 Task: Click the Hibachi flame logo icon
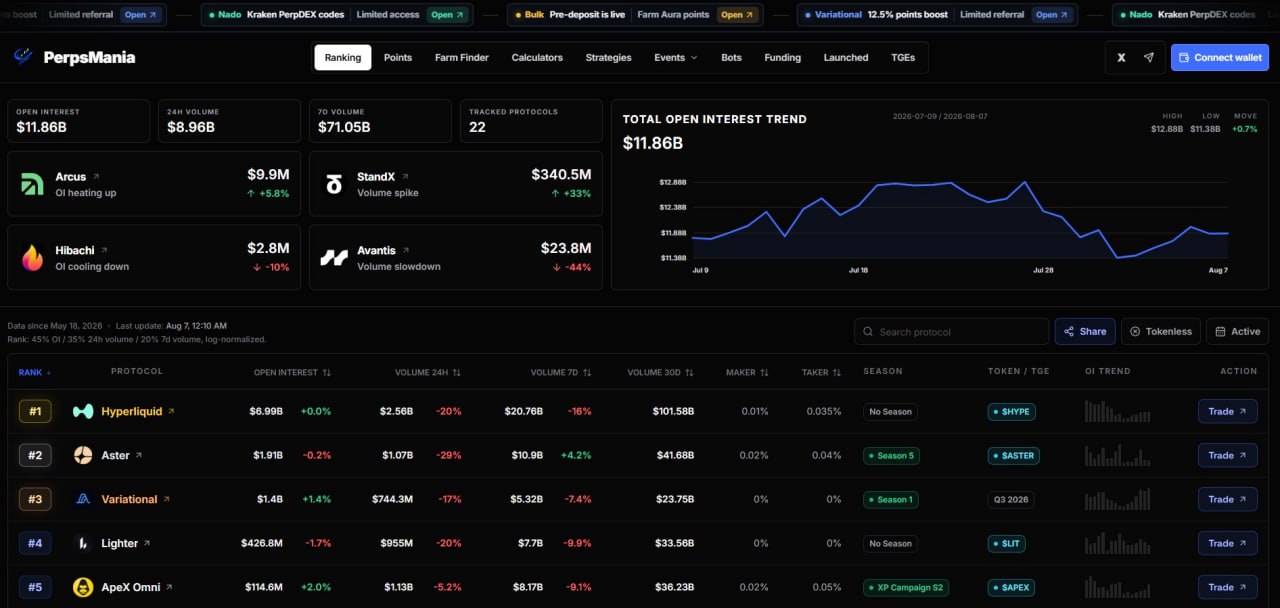[x=32, y=258]
